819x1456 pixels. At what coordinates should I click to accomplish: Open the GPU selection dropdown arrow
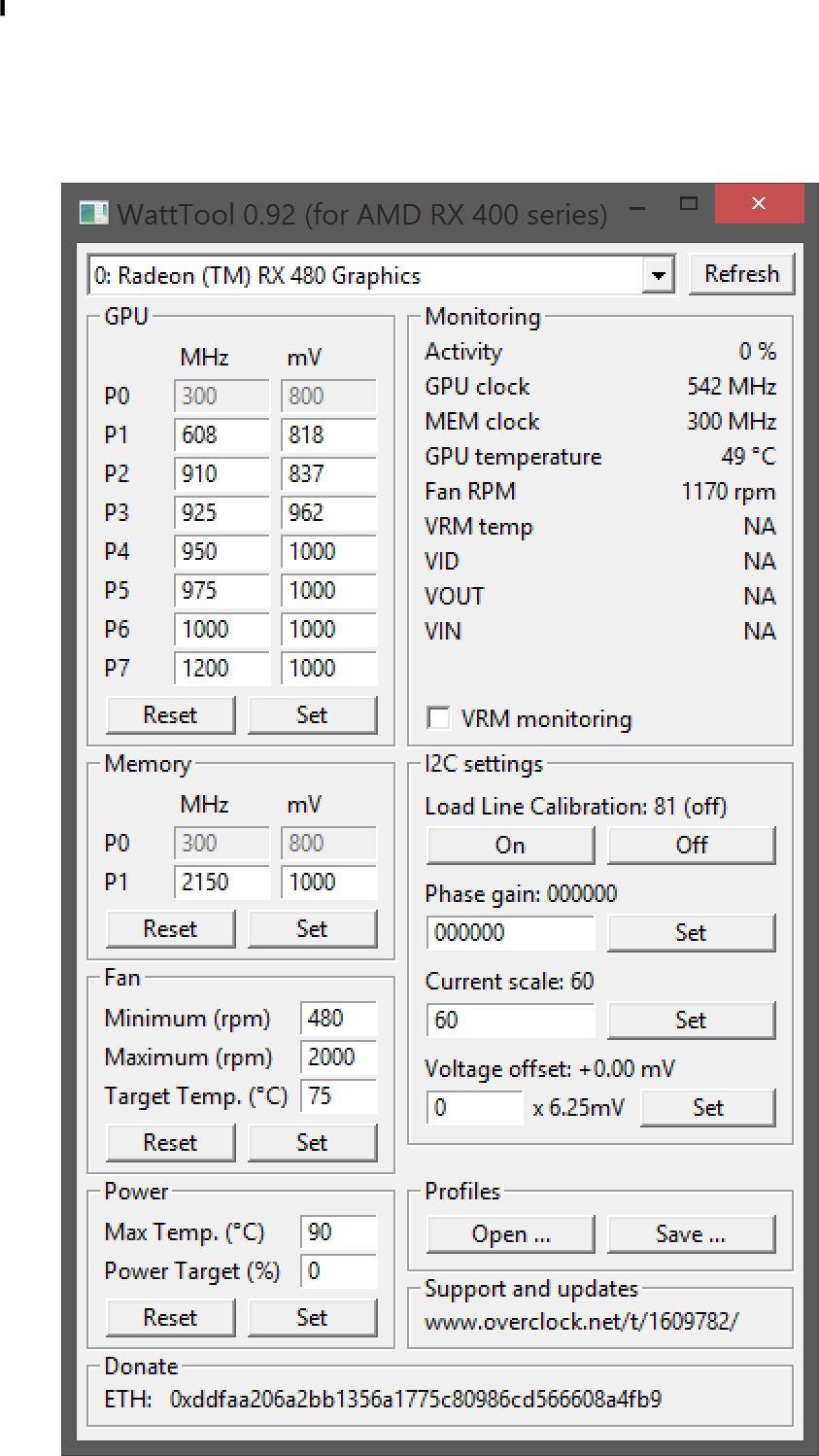coord(660,275)
